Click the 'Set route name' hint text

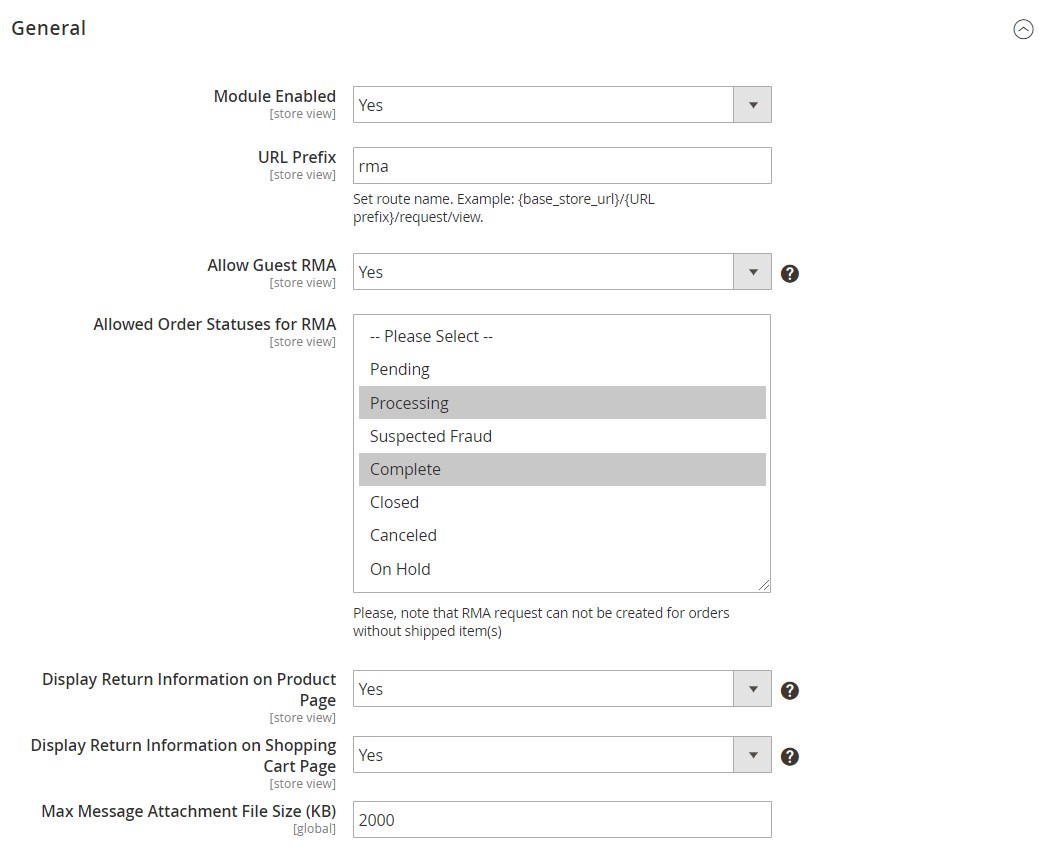[x=504, y=208]
